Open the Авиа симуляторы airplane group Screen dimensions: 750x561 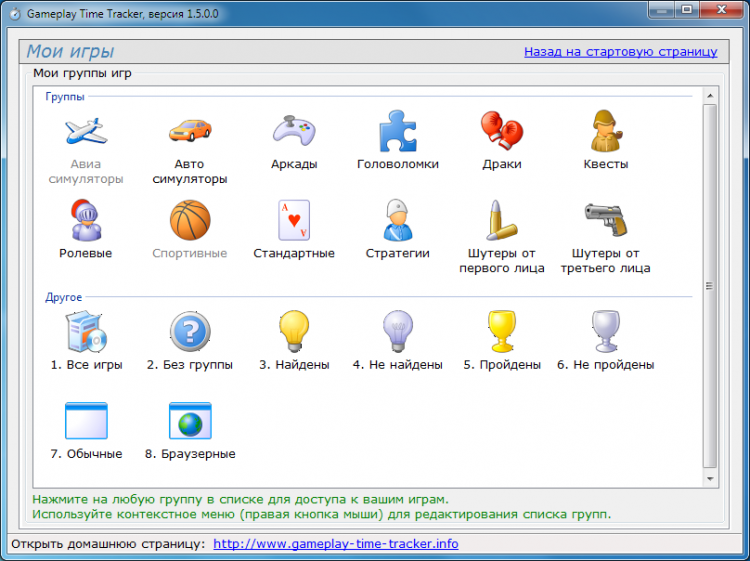[86, 132]
